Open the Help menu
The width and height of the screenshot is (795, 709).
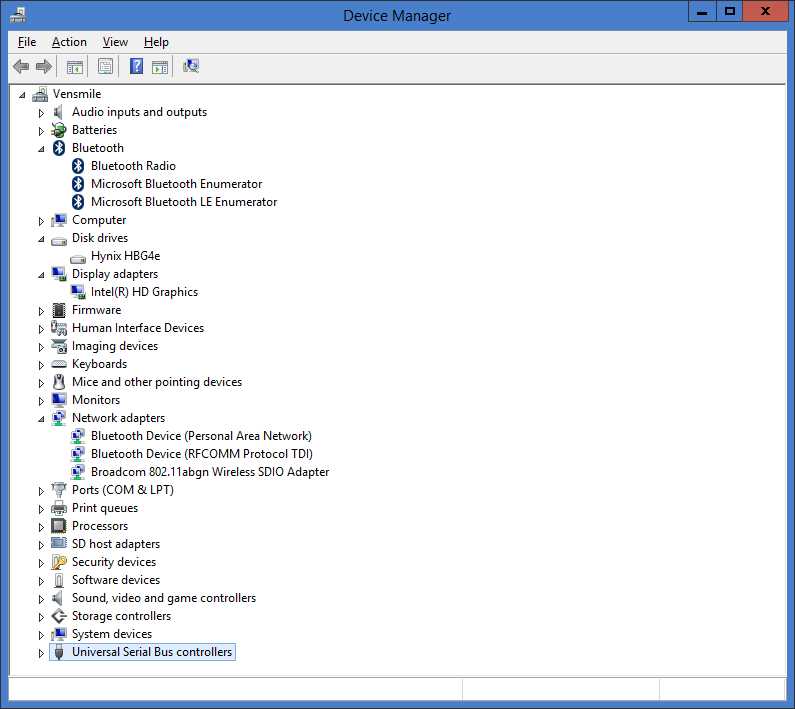156,42
